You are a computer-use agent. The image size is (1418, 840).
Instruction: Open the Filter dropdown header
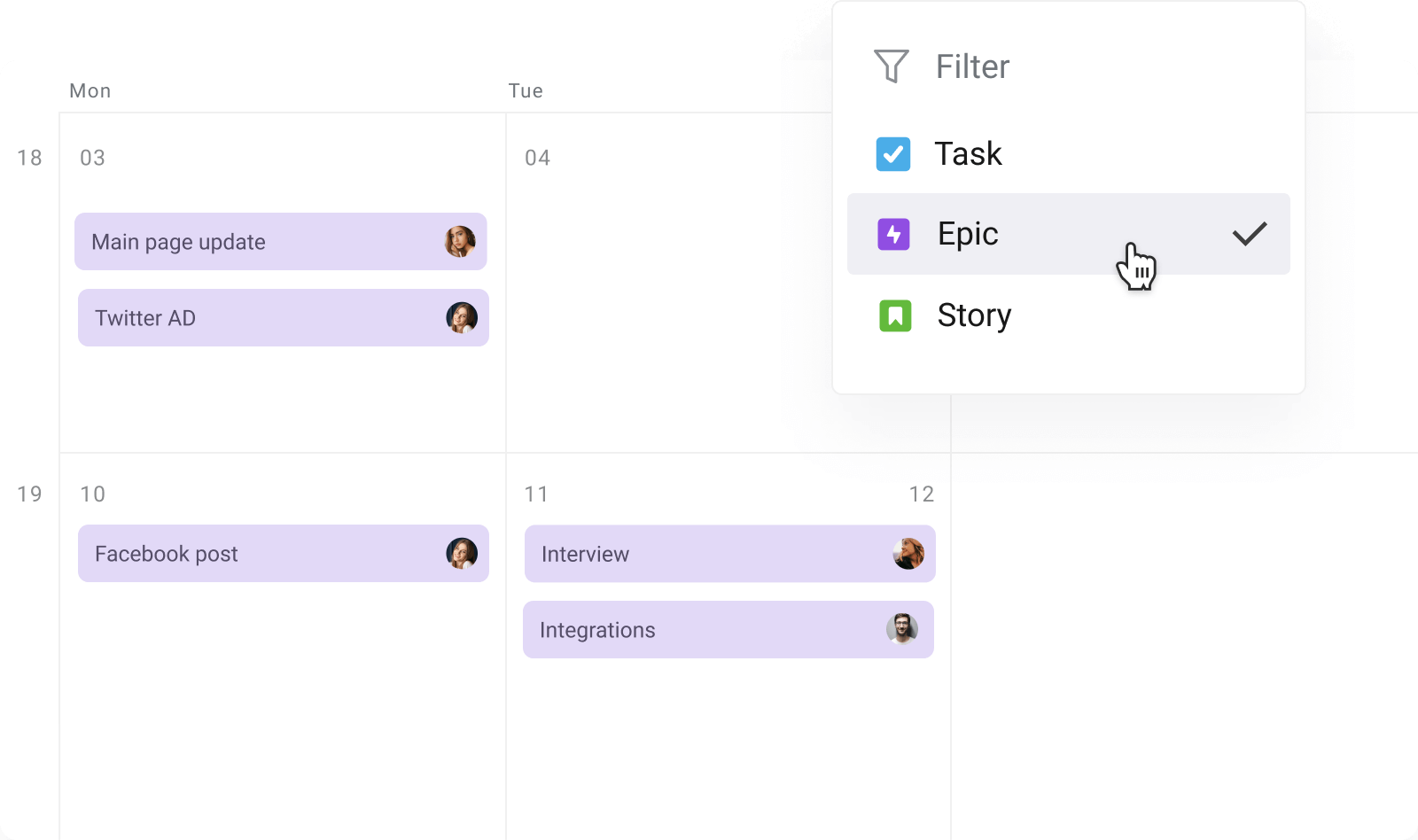pyautogui.click(x=972, y=66)
